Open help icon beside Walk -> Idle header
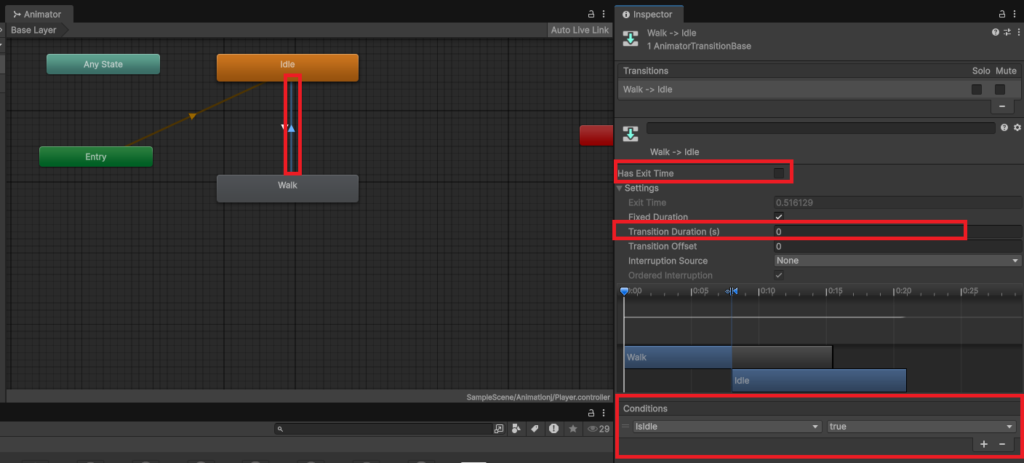 [x=995, y=33]
